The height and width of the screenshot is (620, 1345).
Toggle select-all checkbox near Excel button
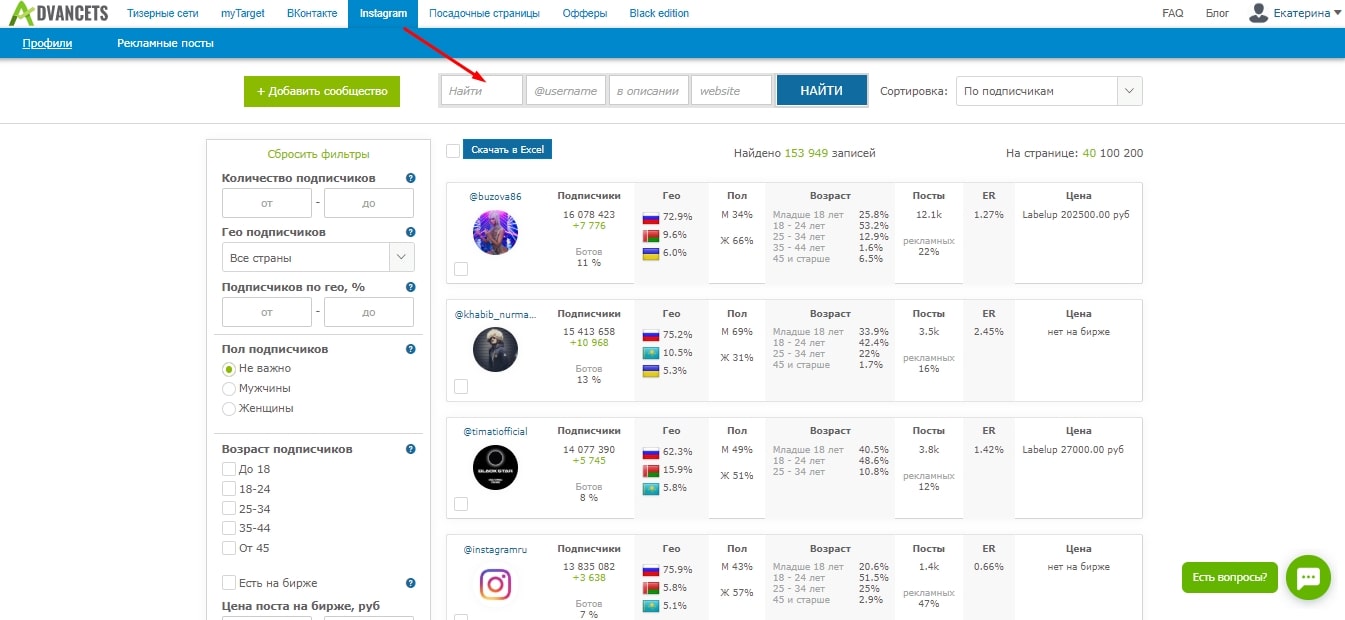453,150
